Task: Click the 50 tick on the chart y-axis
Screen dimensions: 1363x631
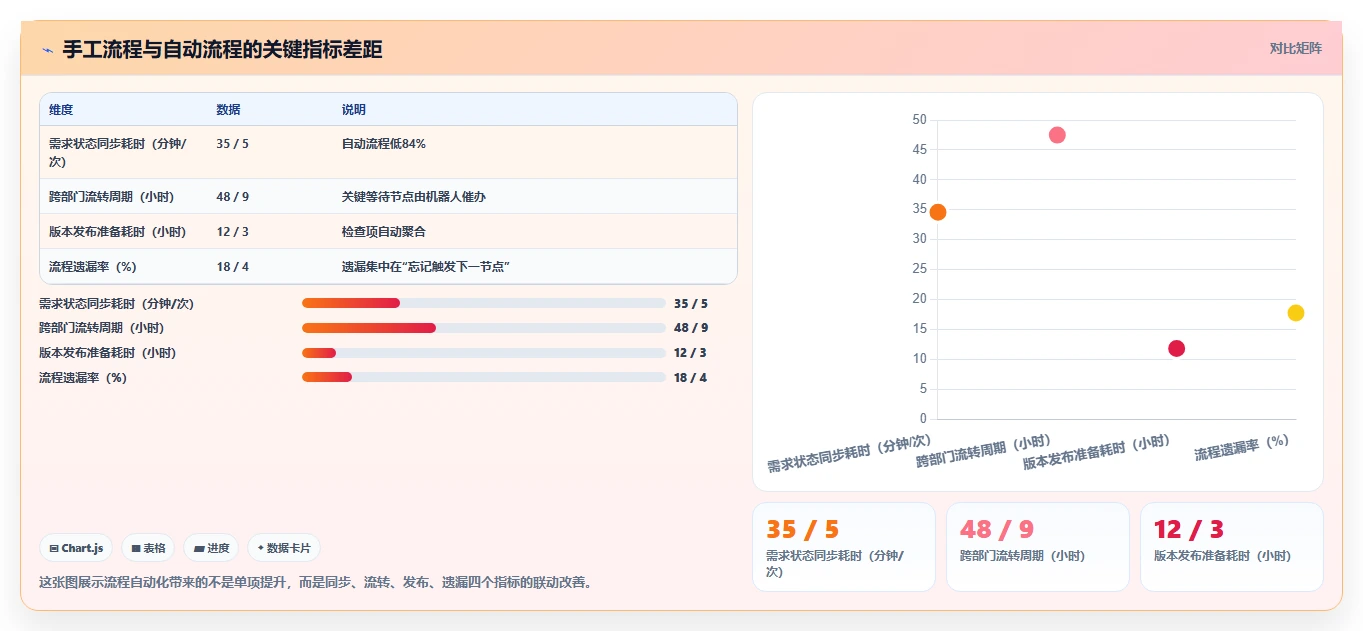Action: 920,120
